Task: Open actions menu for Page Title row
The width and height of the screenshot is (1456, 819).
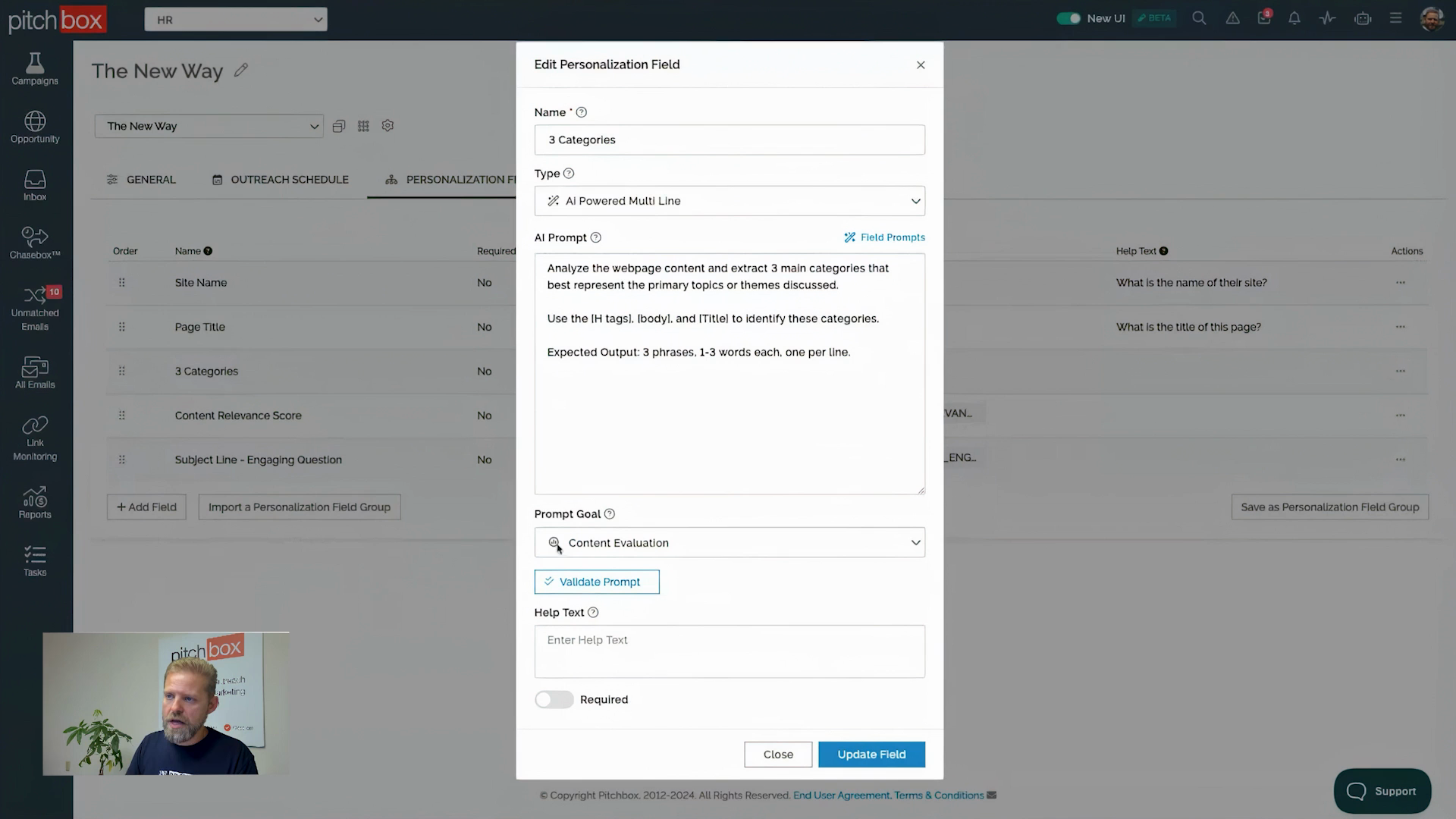Action: point(1401,327)
